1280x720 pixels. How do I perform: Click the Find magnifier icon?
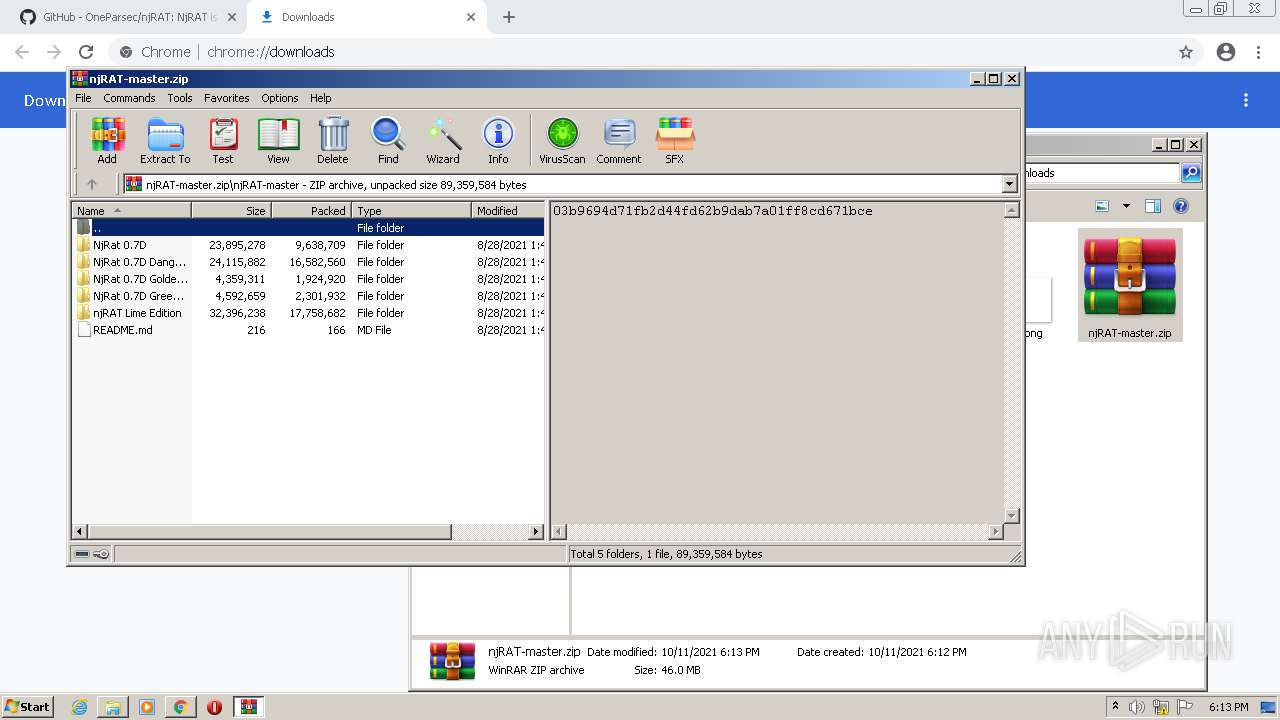[388, 140]
